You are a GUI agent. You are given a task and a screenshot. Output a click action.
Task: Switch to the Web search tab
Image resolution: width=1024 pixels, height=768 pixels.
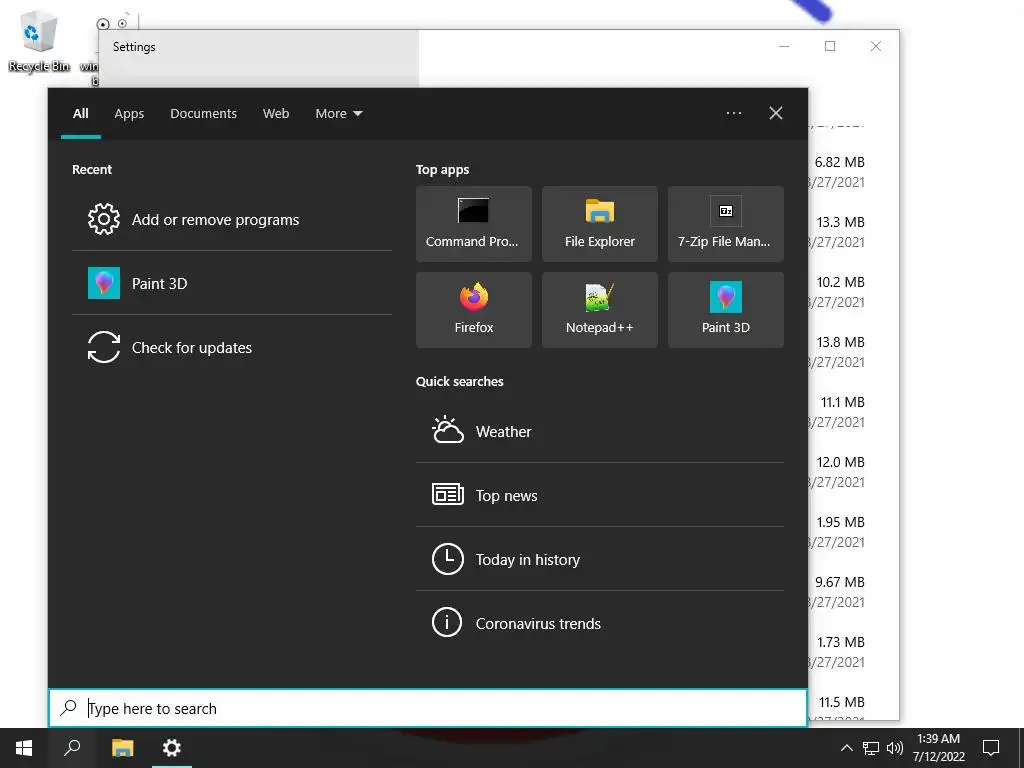tap(276, 114)
